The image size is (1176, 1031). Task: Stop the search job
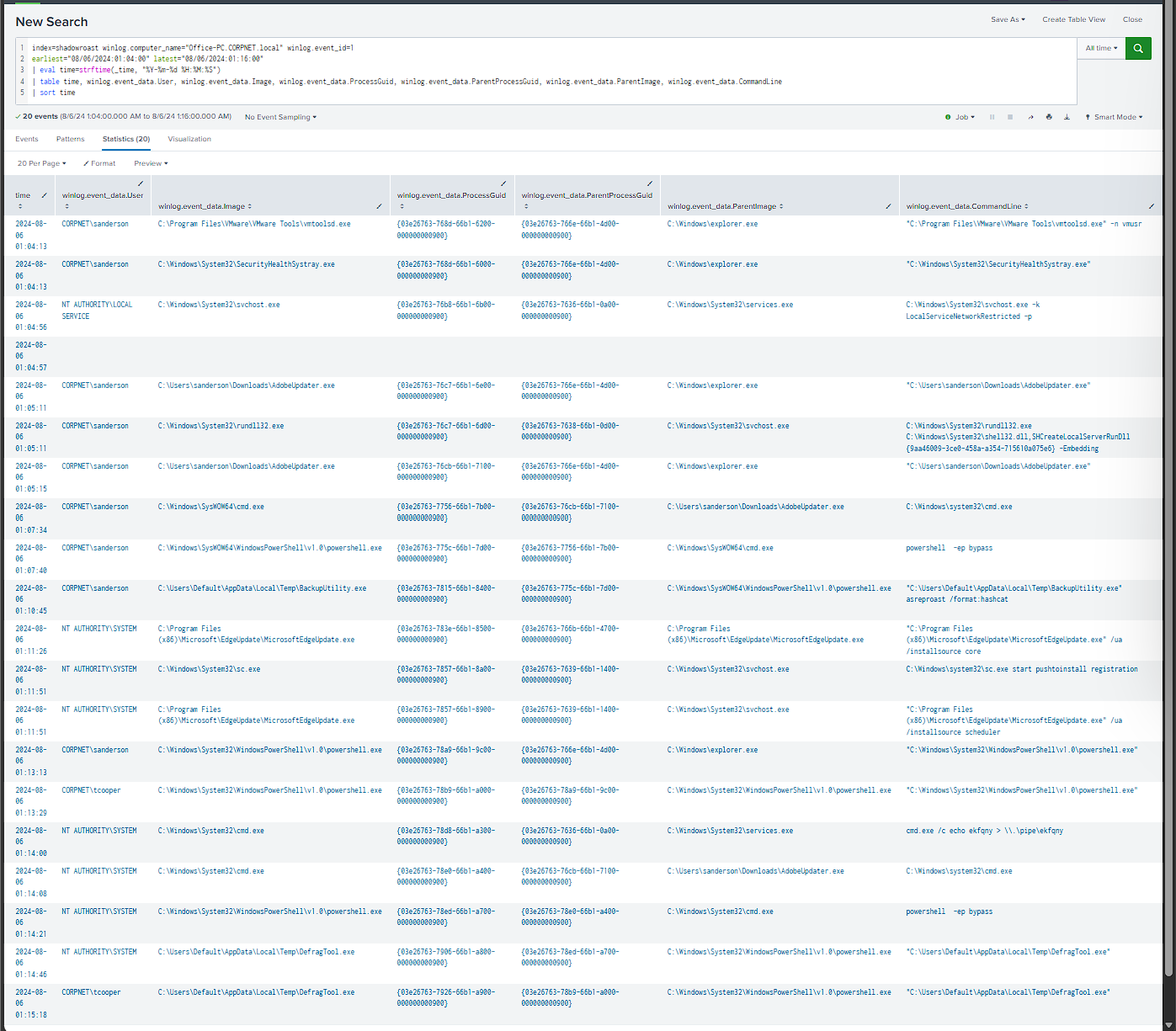[1010, 117]
